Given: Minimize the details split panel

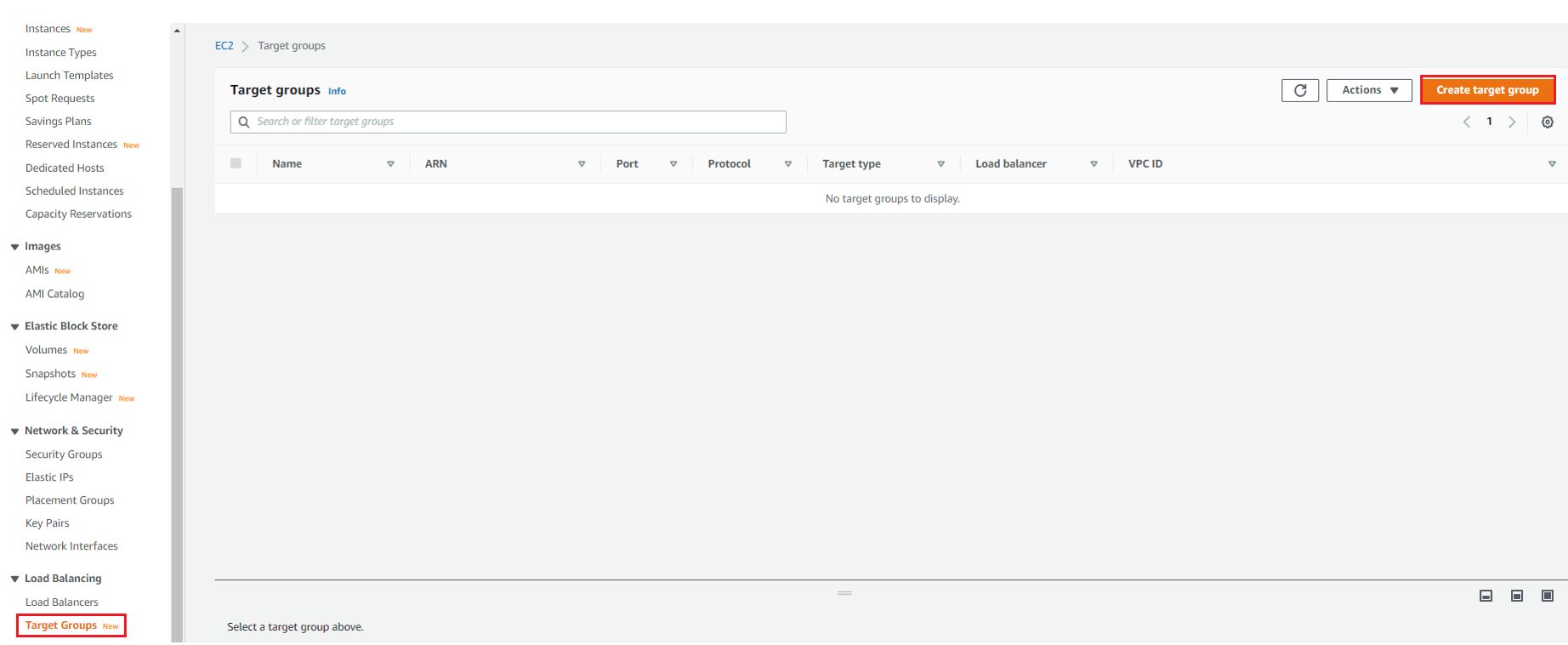Looking at the screenshot, I should tap(1486, 596).
